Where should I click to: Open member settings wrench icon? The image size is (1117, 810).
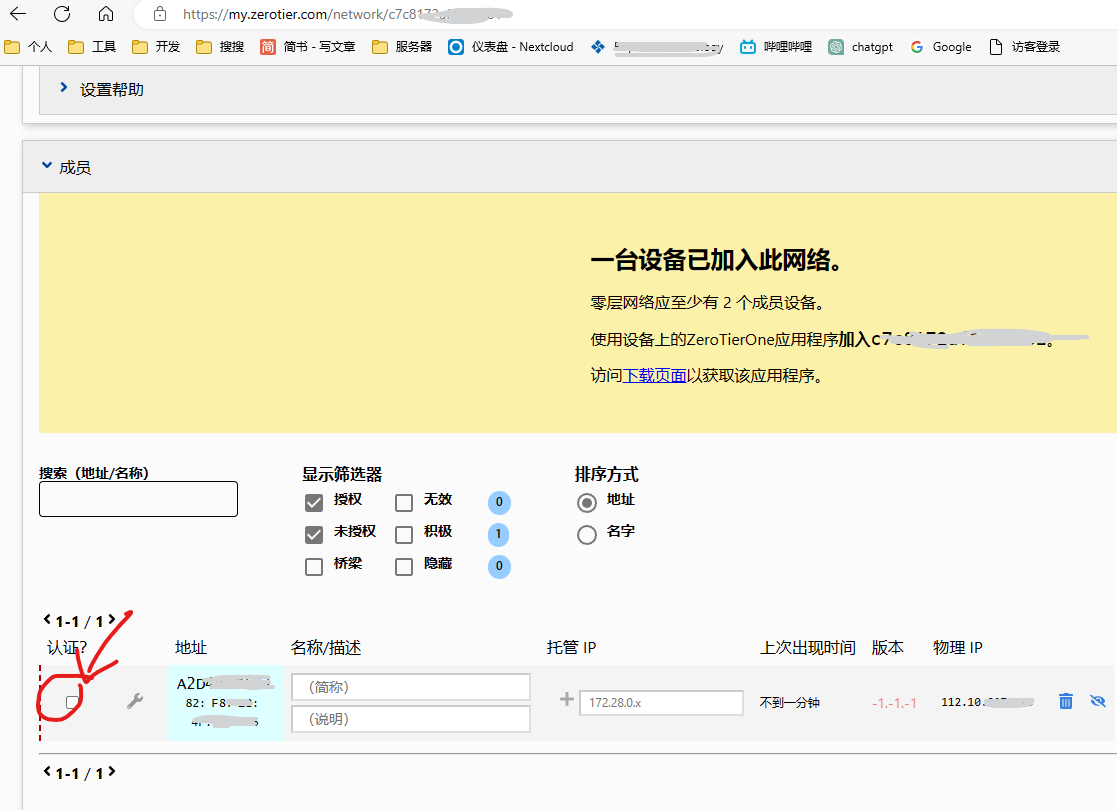[135, 702]
